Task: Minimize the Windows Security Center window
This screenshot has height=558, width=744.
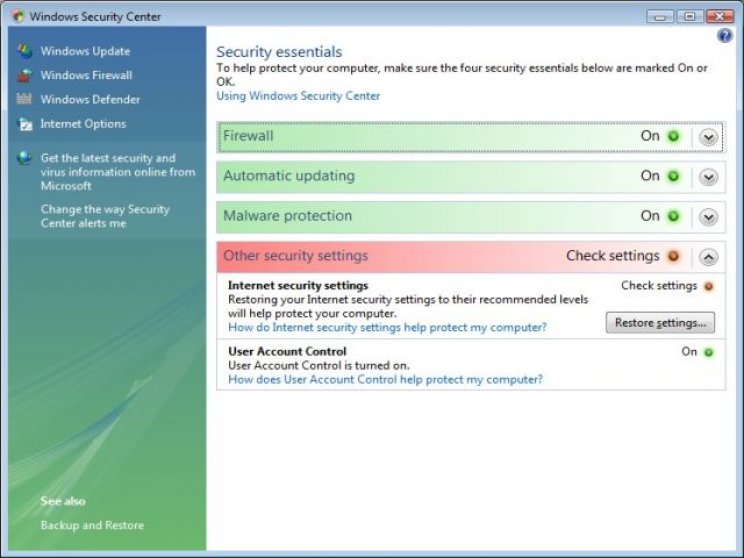Action: [660, 17]
